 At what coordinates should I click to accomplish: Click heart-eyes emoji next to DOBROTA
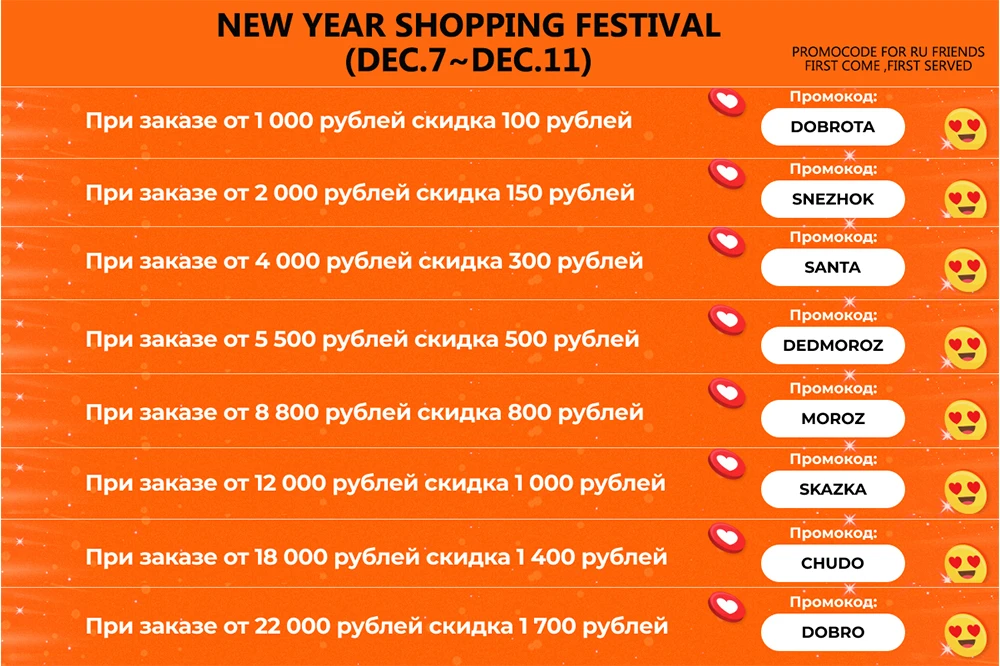[x=965, y=129]
